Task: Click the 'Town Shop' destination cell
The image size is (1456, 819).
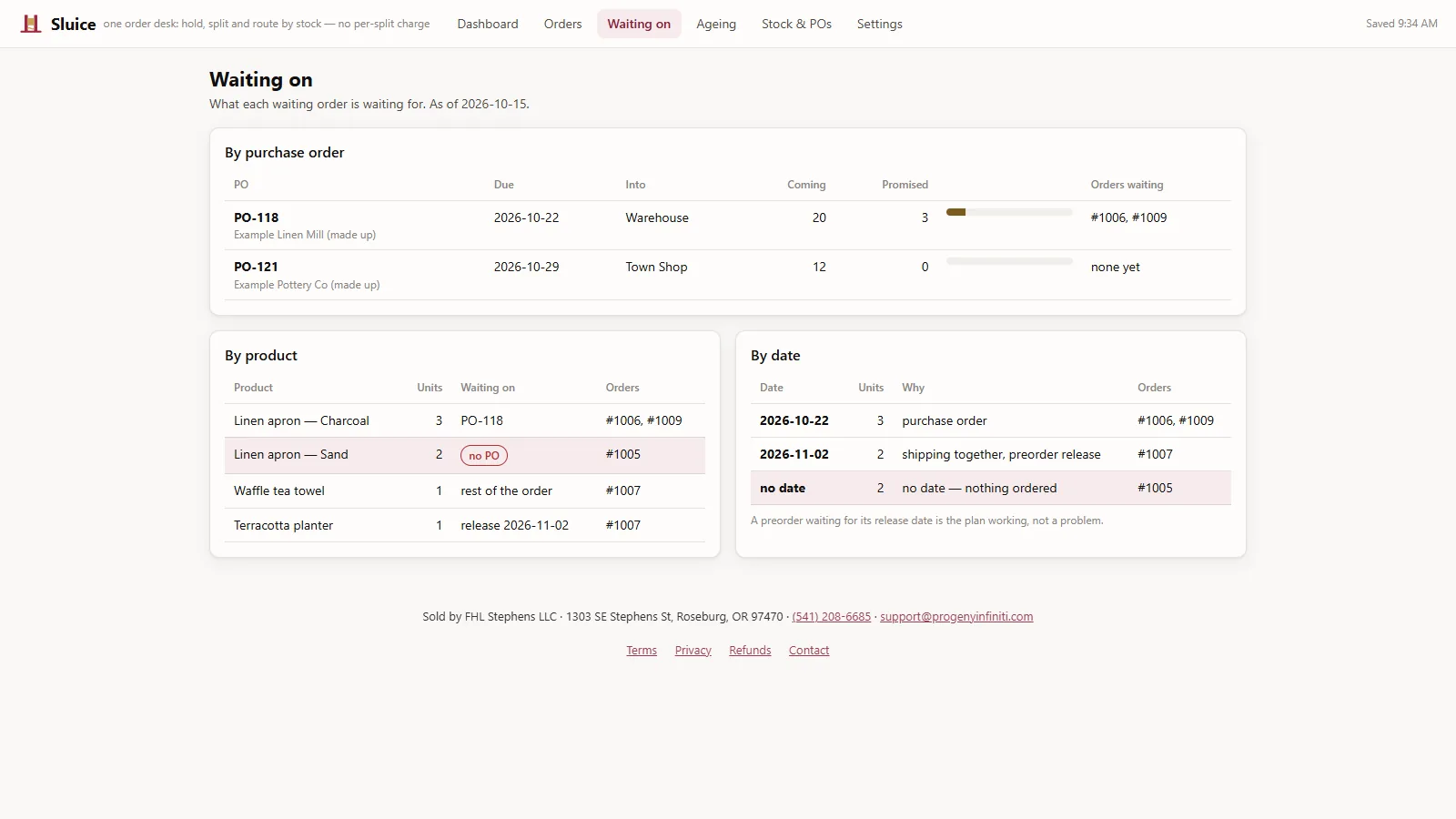Action: (656, 267)
